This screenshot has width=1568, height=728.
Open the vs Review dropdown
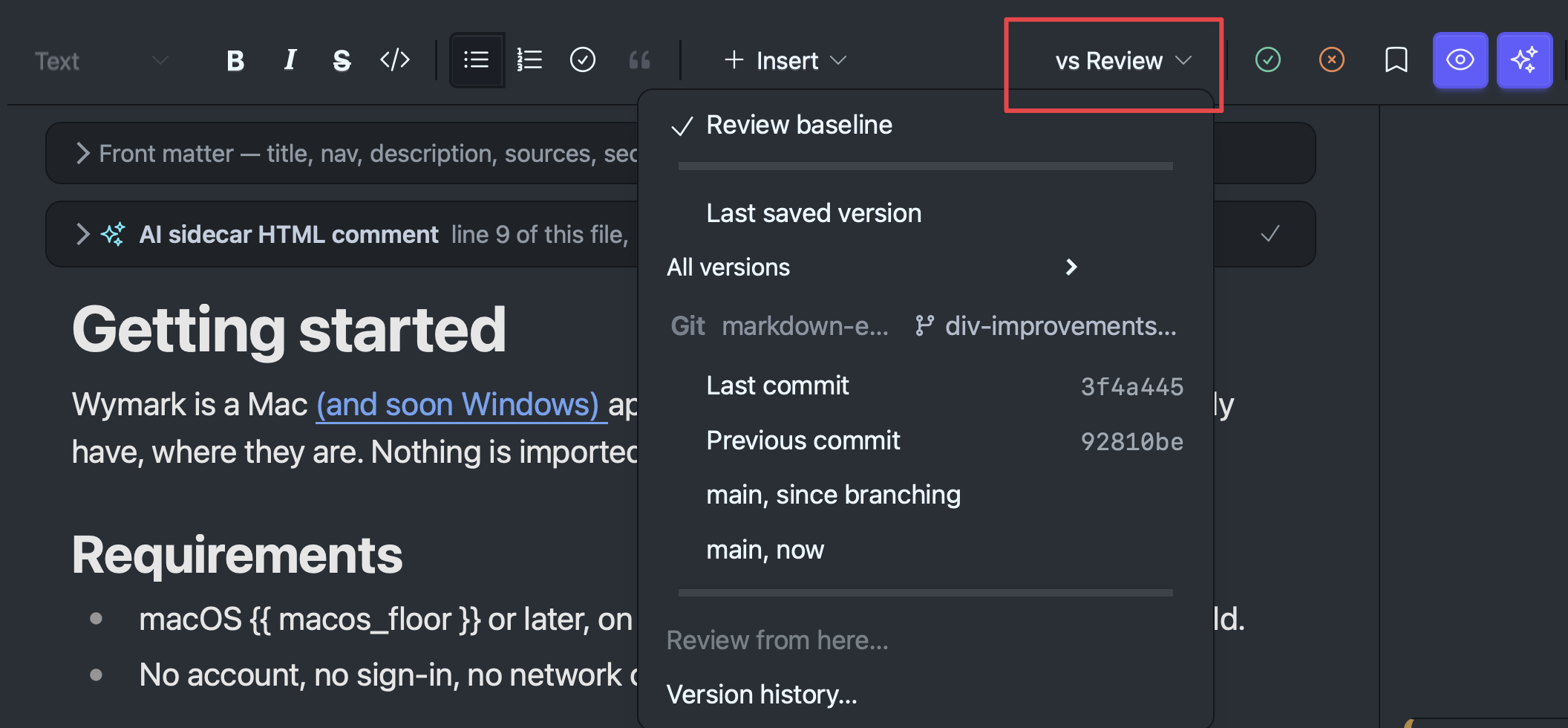(x=1123, y=61)
